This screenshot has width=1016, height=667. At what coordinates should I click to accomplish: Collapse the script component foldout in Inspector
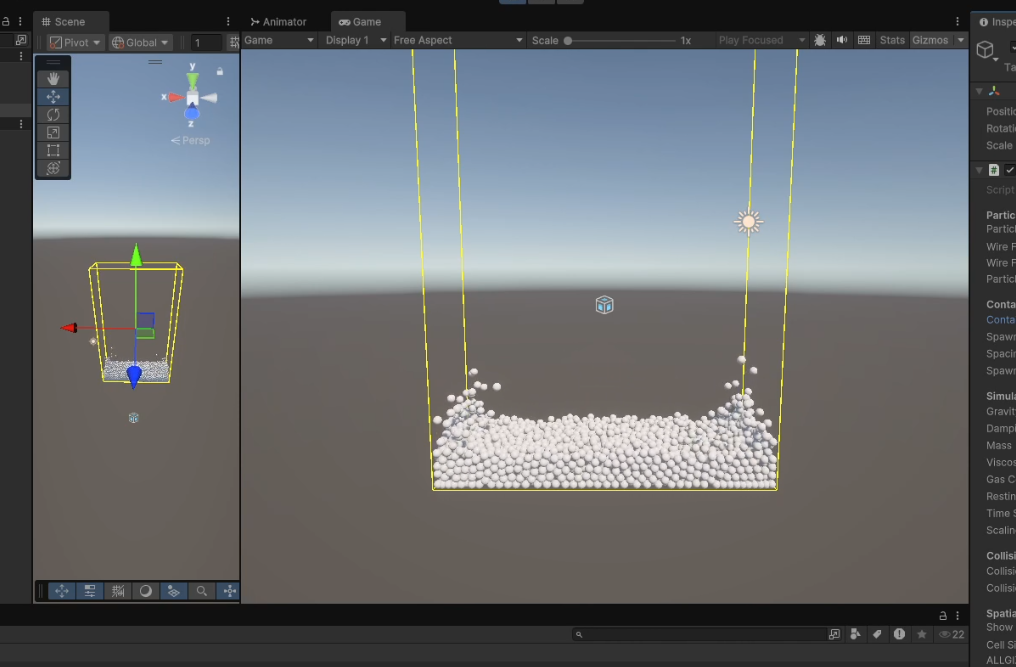(x=979, y=170)
